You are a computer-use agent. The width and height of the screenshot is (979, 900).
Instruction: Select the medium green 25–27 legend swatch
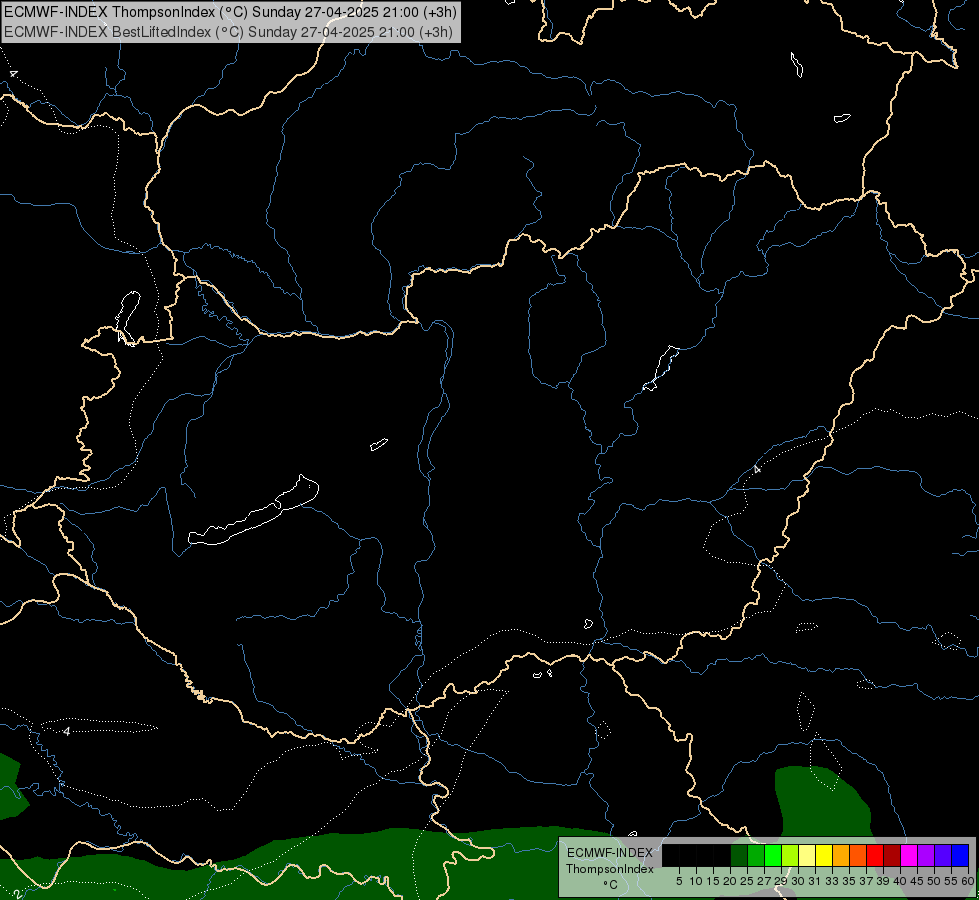756,856
